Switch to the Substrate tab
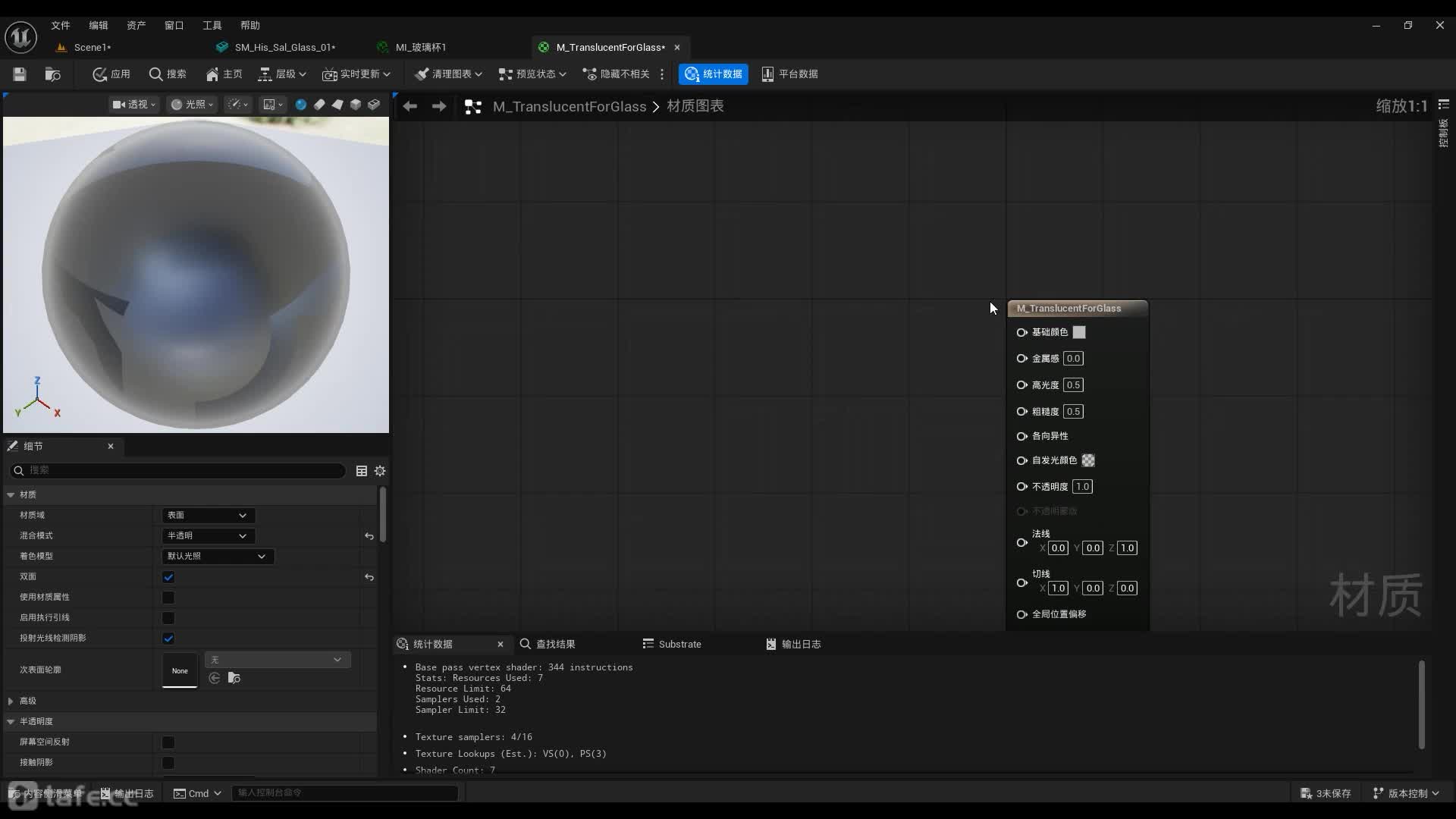This screenshot has width=1456, height=819. pyautogui.click(x=672, y=644)
